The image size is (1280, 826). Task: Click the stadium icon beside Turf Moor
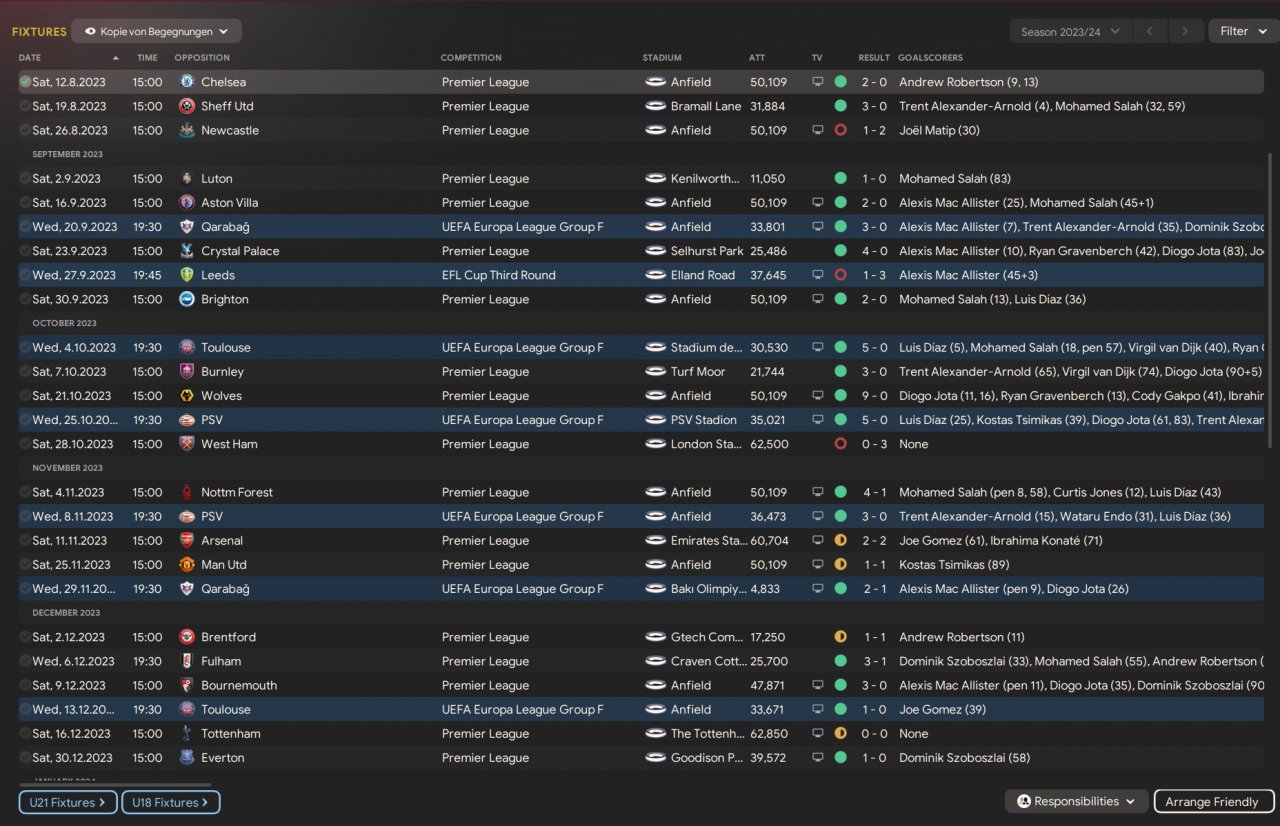(656, 372)
